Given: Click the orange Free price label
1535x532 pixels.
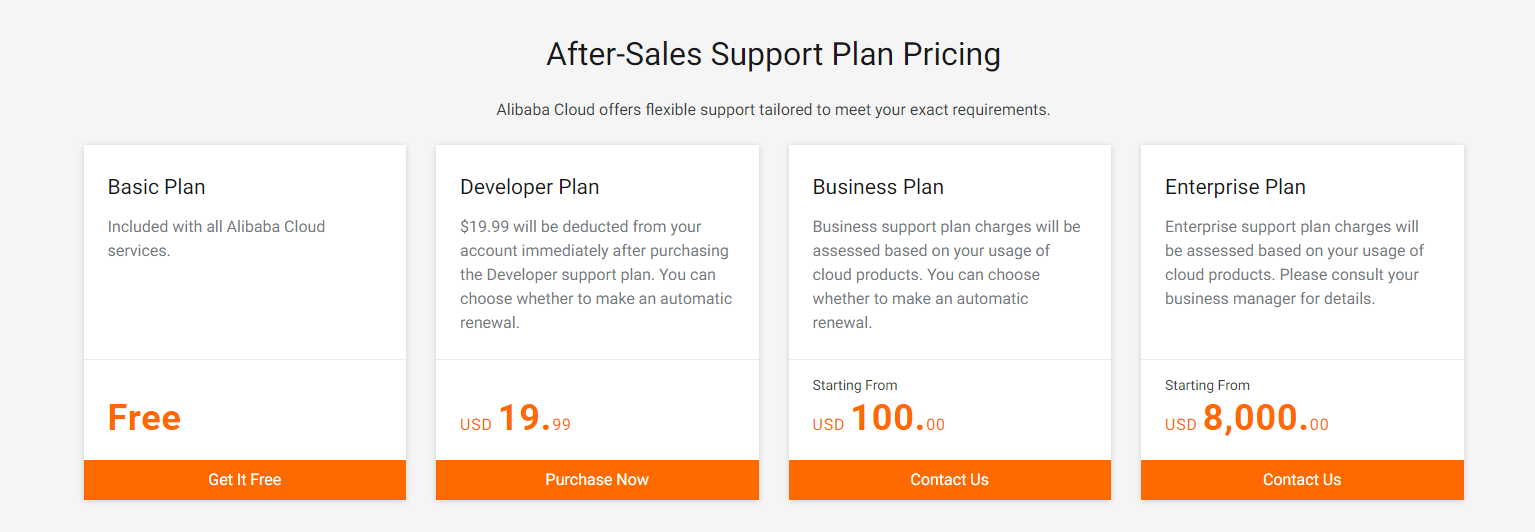Looking at the screenshot, I should [144, 418].
